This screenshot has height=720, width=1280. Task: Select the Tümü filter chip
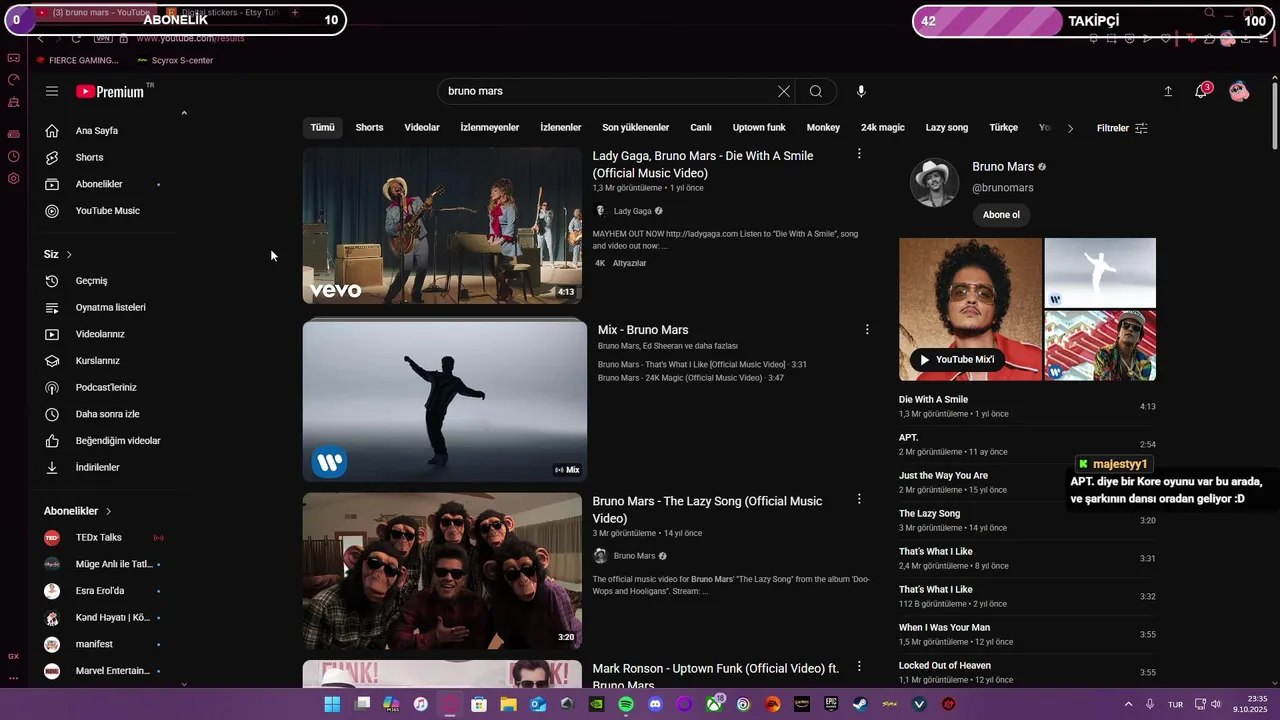322,128
